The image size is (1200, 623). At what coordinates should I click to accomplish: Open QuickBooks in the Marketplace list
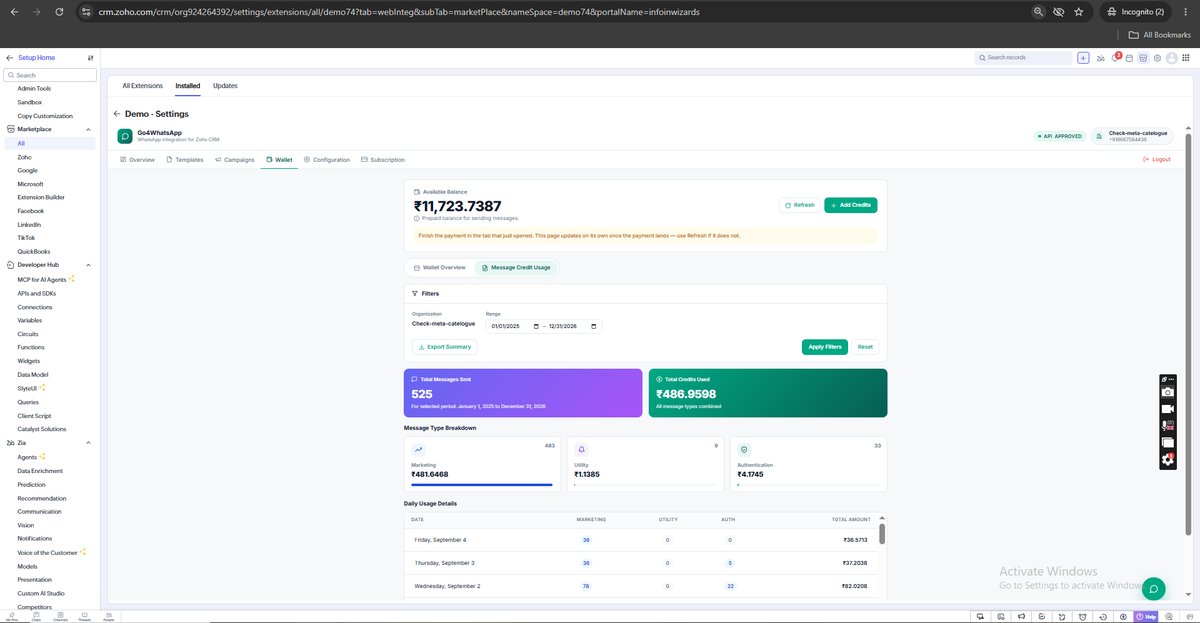tap(34, 251)
